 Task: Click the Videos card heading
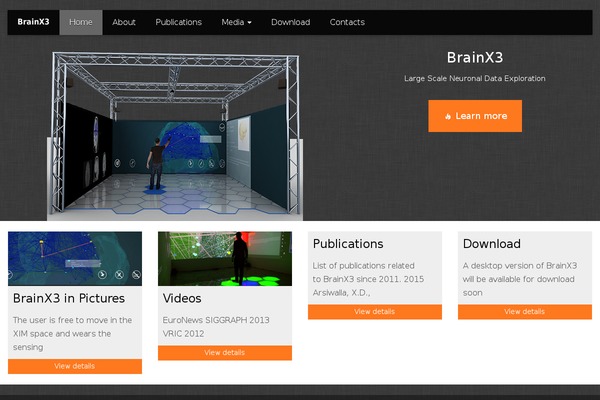tap(182, 298)
